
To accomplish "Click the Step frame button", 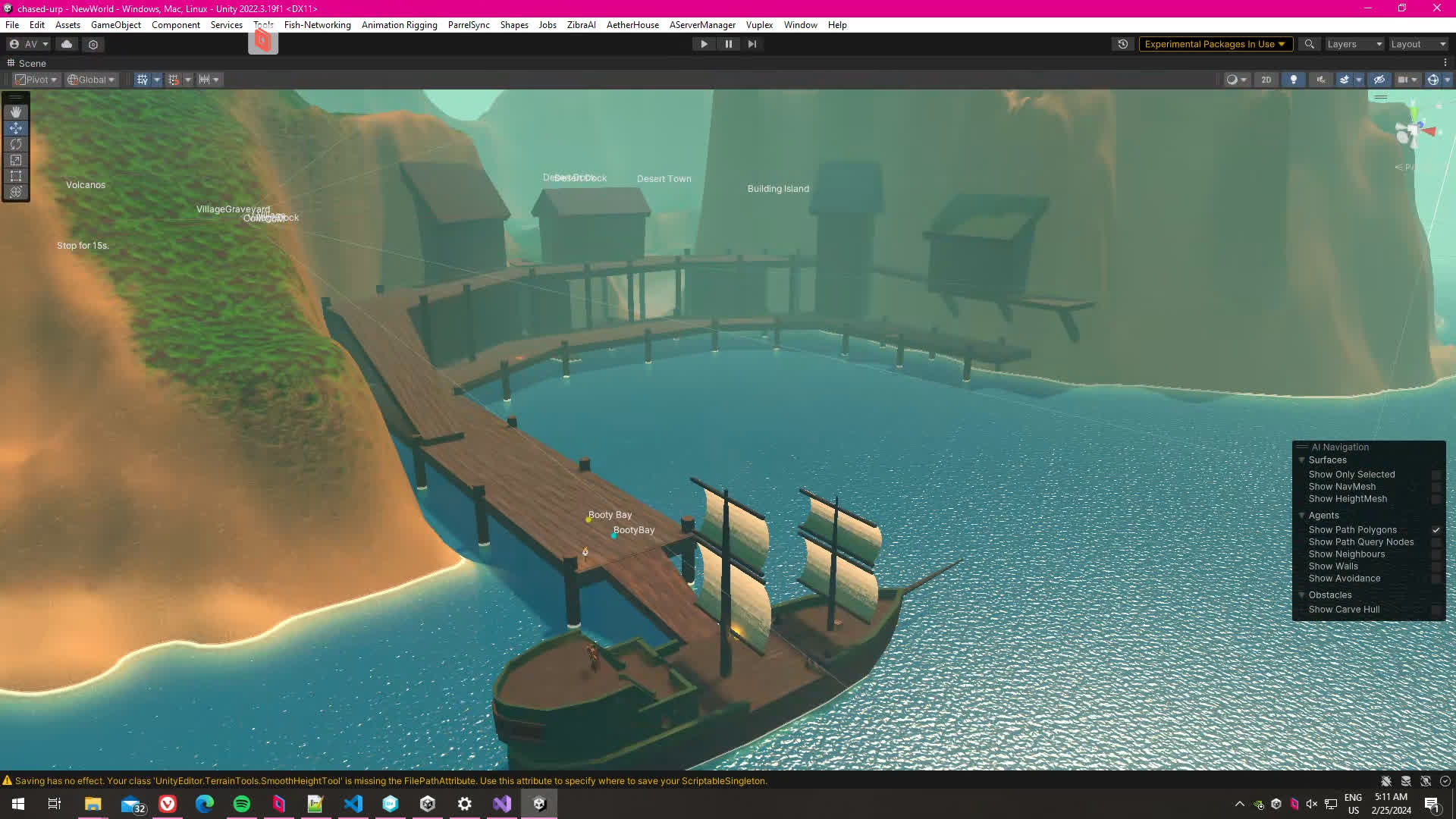I will pos(752,44).
